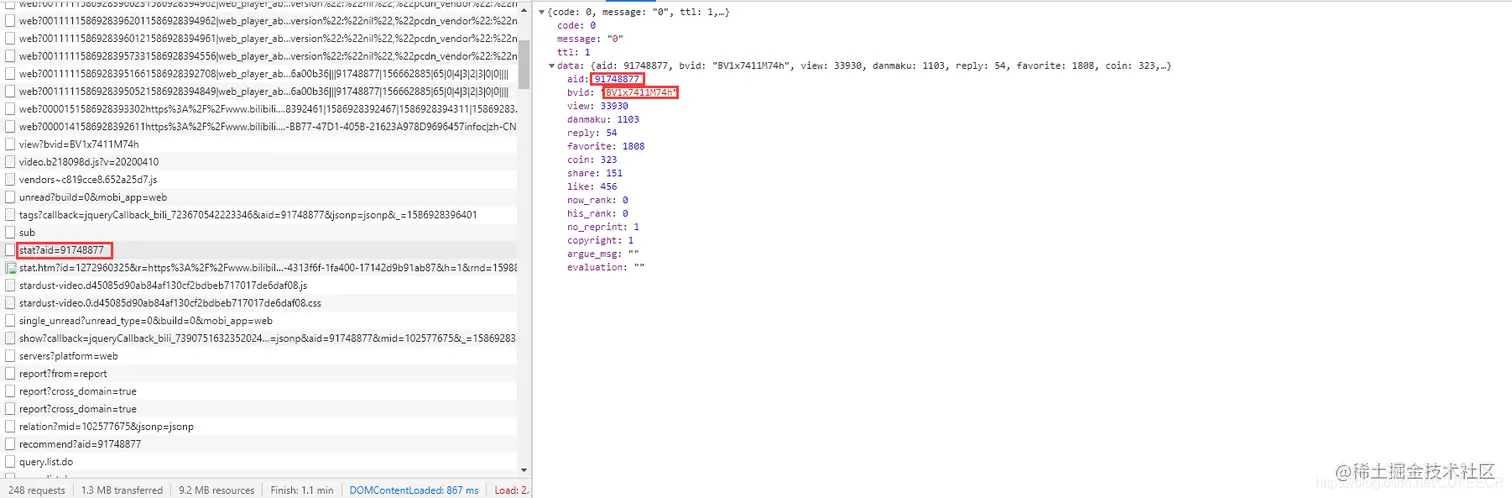1512x498 pixels.
Task: Click the icon beside stardust-video .js file
Action: click(10, 285)
